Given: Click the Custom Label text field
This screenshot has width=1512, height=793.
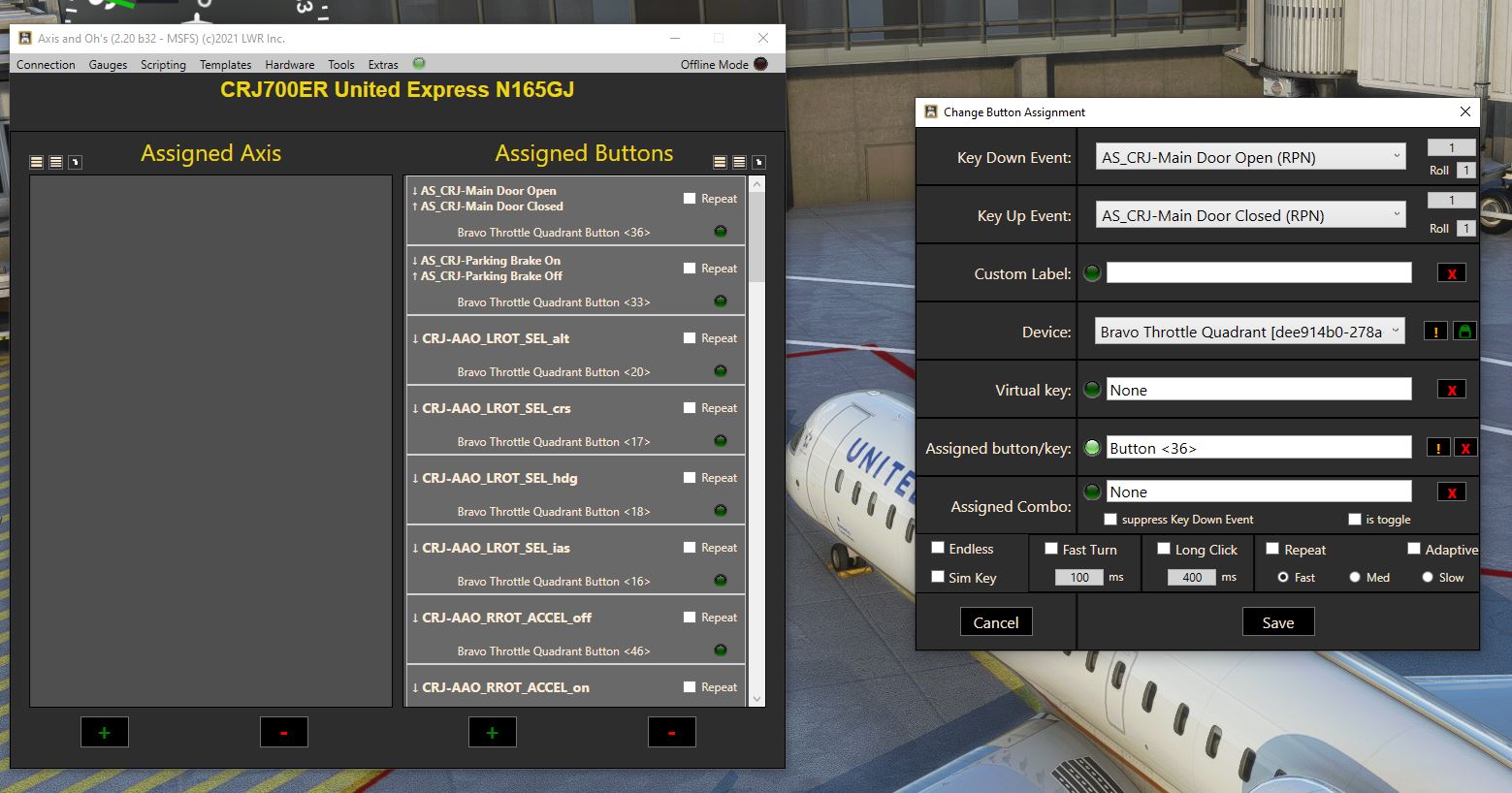Looking at the screenshot, I should (1258, 273).
